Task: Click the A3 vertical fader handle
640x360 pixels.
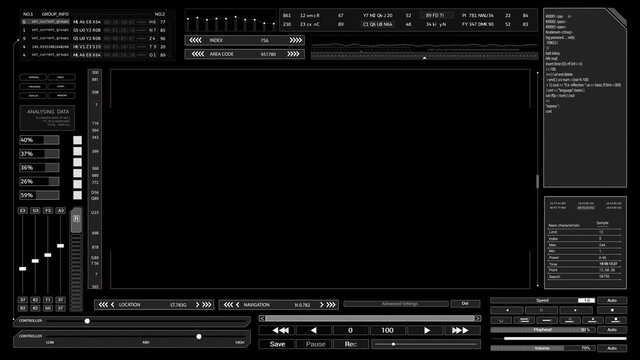Action: coord(60,246)
